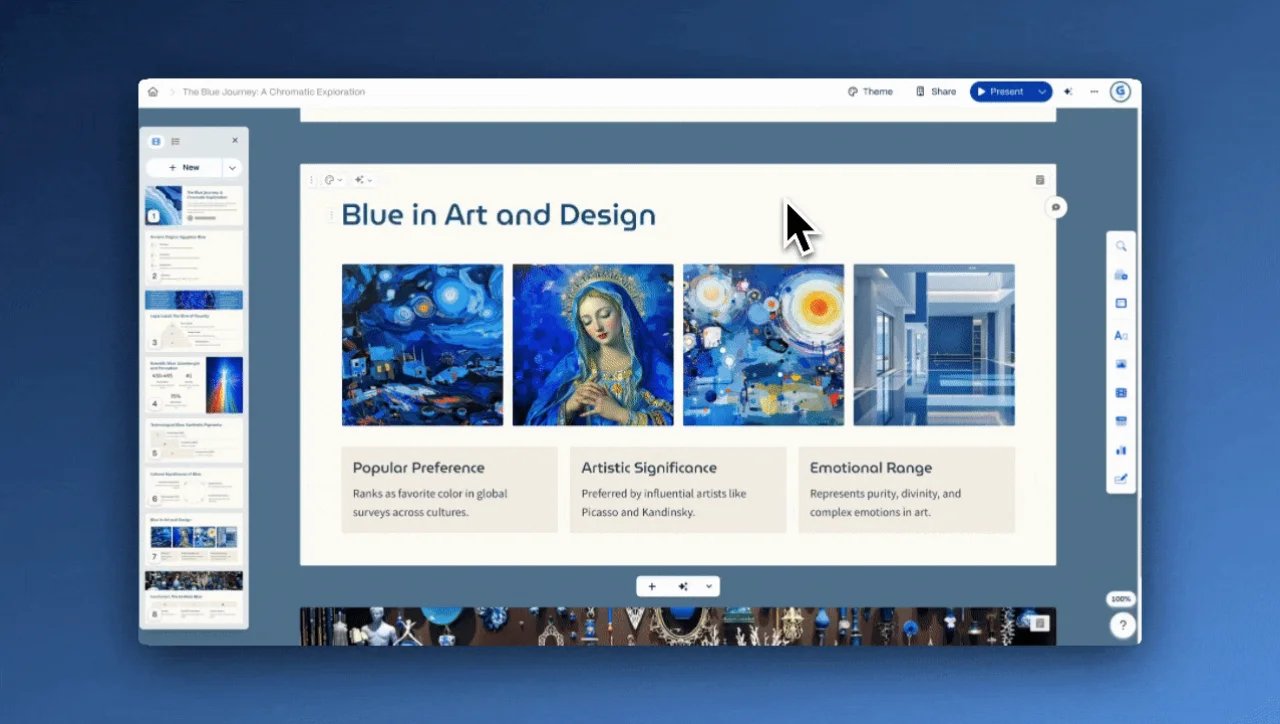The width and height of the screenshot is (1280, 724).
Task: Click the 100% zoom level indicator
Action: click(x=1121, y=599)
